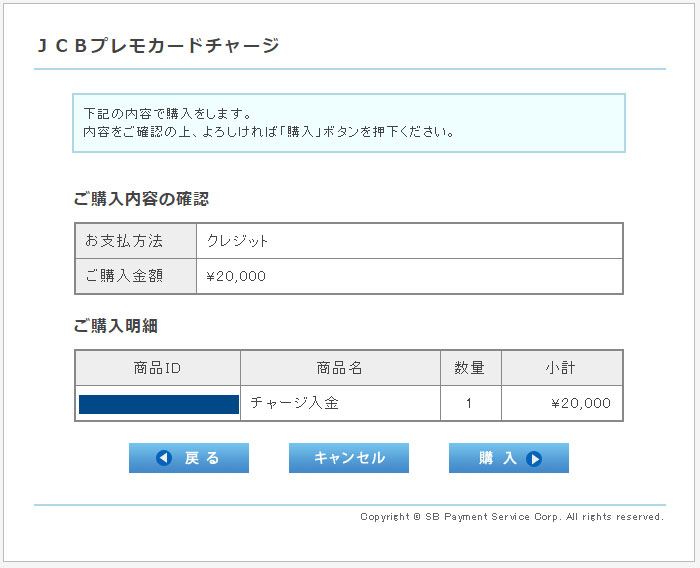Click the 小計 column header

pos(562,368)
